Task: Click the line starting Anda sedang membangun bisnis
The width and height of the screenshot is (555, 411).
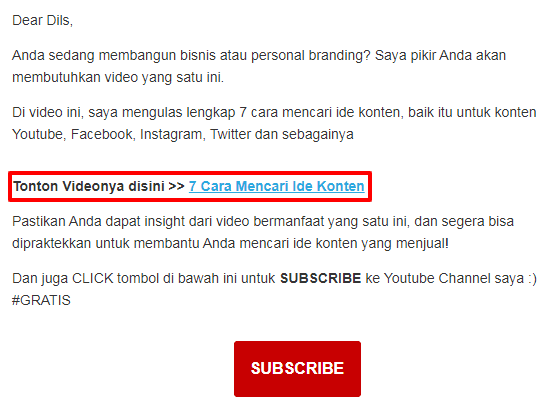Action: (259, 56)
